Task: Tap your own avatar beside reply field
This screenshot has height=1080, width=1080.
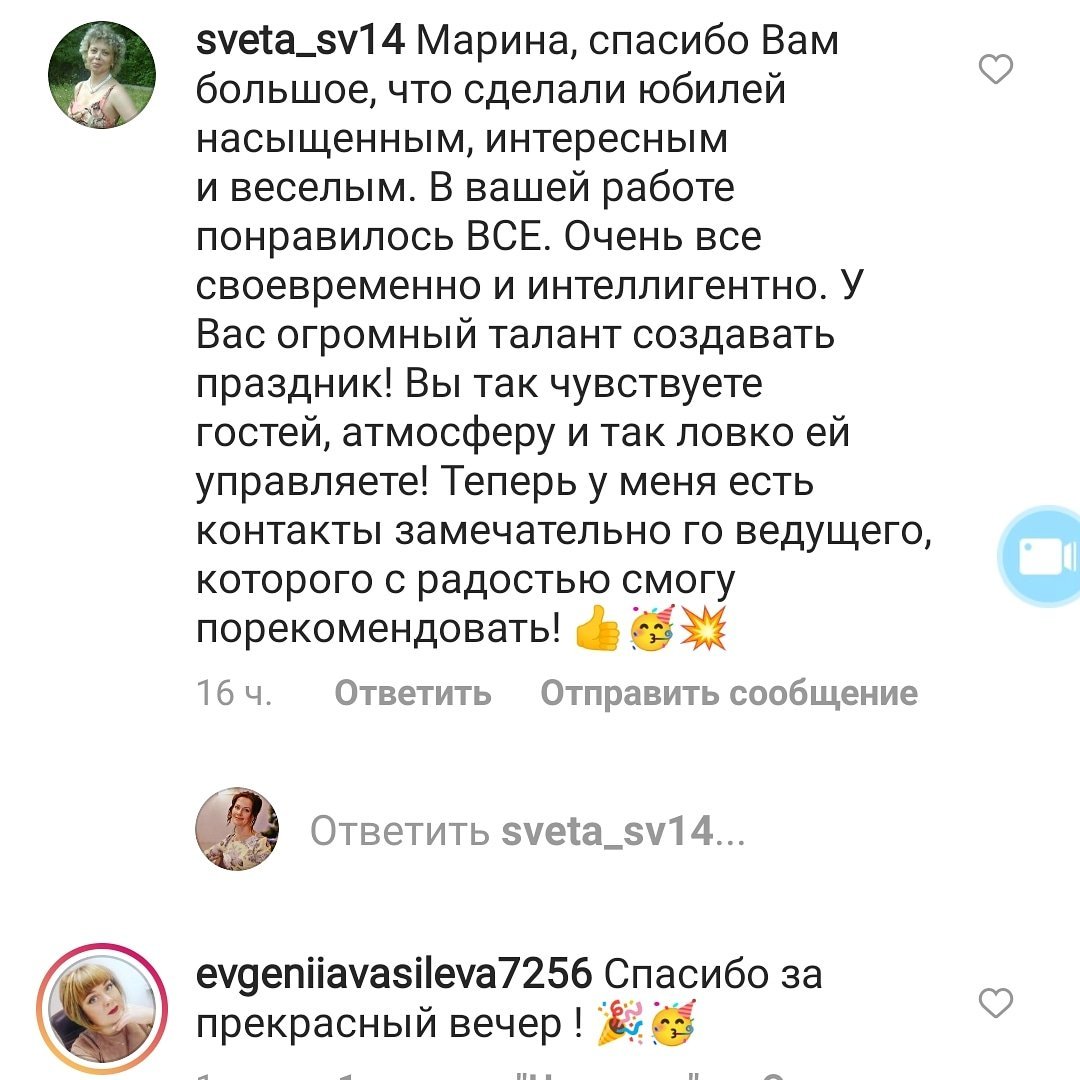Action: [237, 829]
